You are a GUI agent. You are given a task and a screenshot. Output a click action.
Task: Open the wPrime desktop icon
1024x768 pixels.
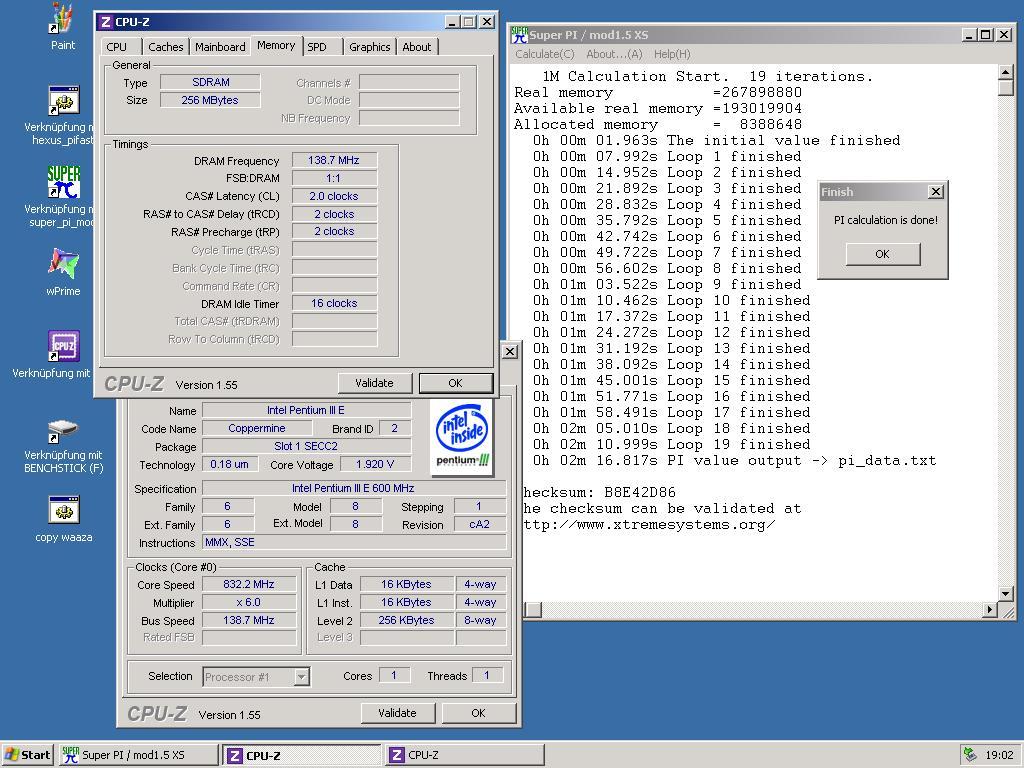tap(63, 264)
